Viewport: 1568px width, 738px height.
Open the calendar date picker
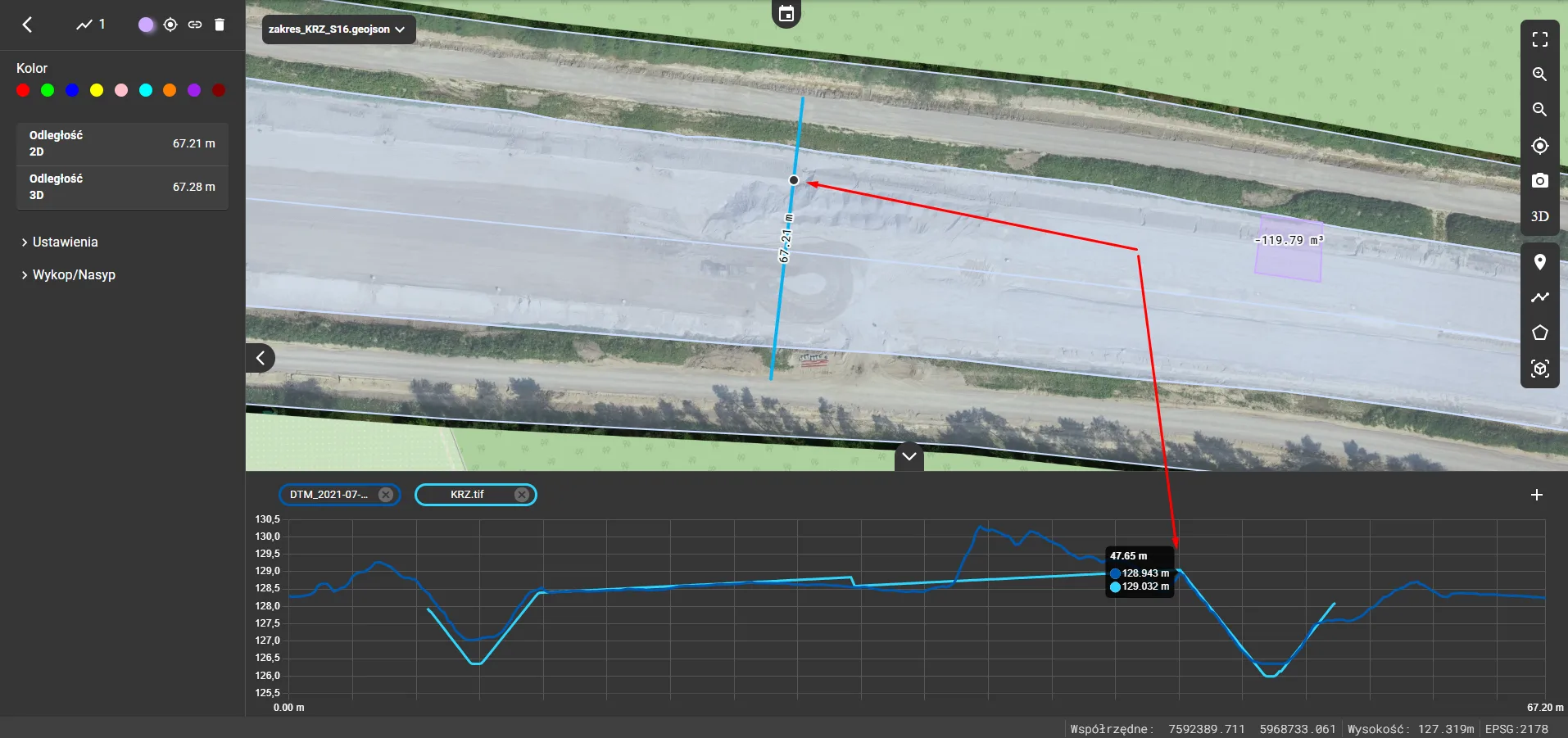coord(786,14)
